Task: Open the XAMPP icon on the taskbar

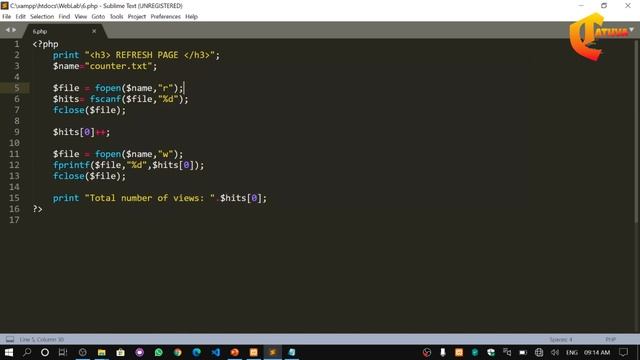Action: point(253,352)
